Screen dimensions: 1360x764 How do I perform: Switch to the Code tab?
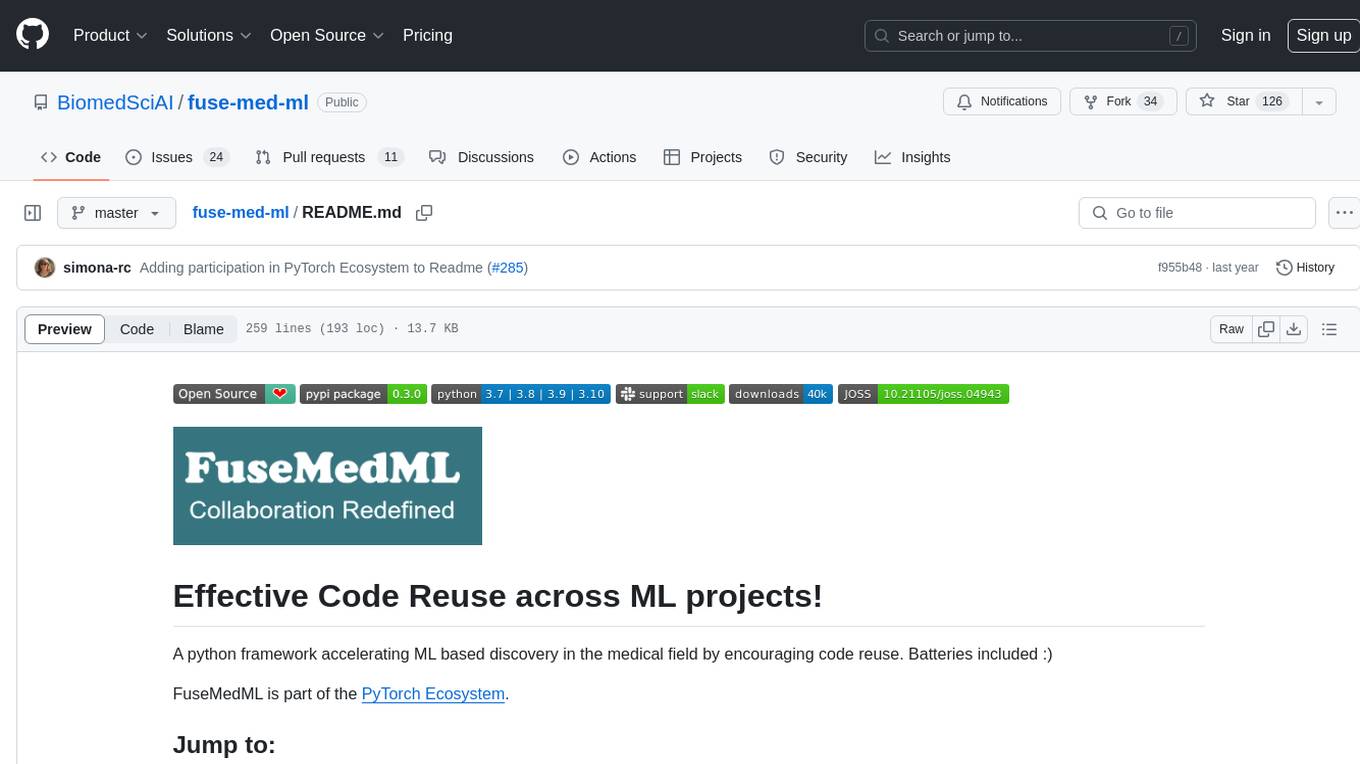coord(70,157)
